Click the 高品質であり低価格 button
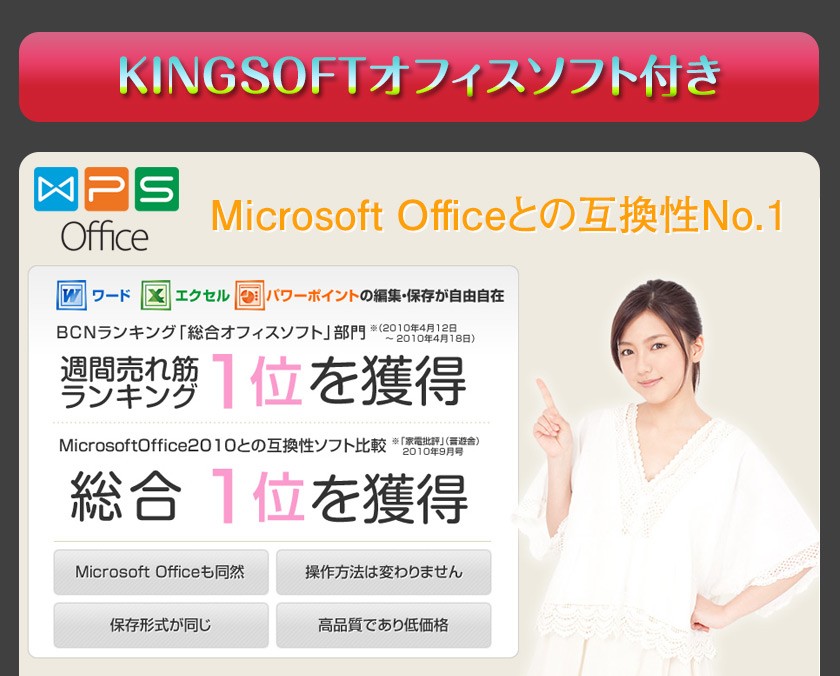Viewport: 840px width, 676px height. [384, 625]
